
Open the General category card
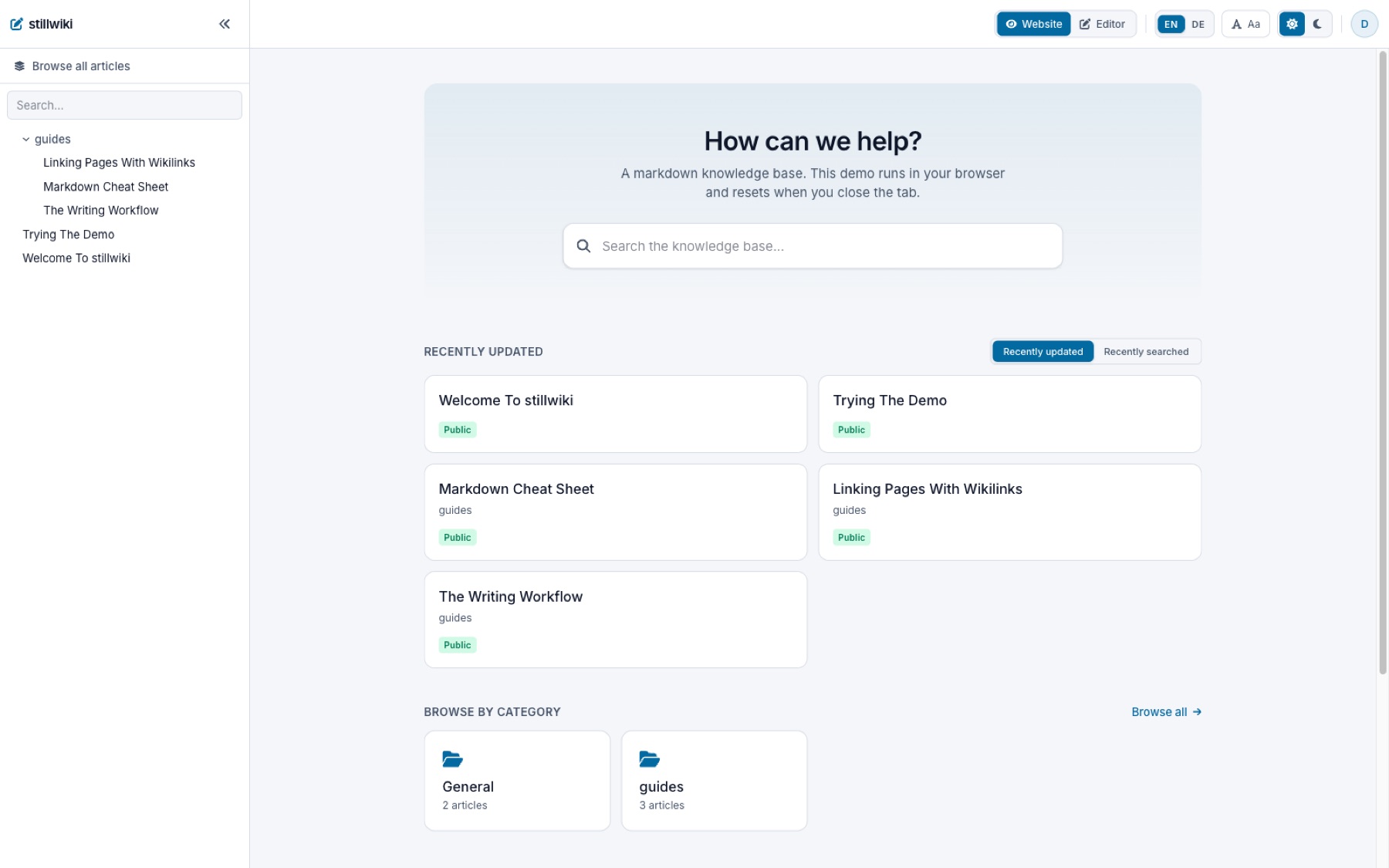pyautogui.click(x=517, y=781)
